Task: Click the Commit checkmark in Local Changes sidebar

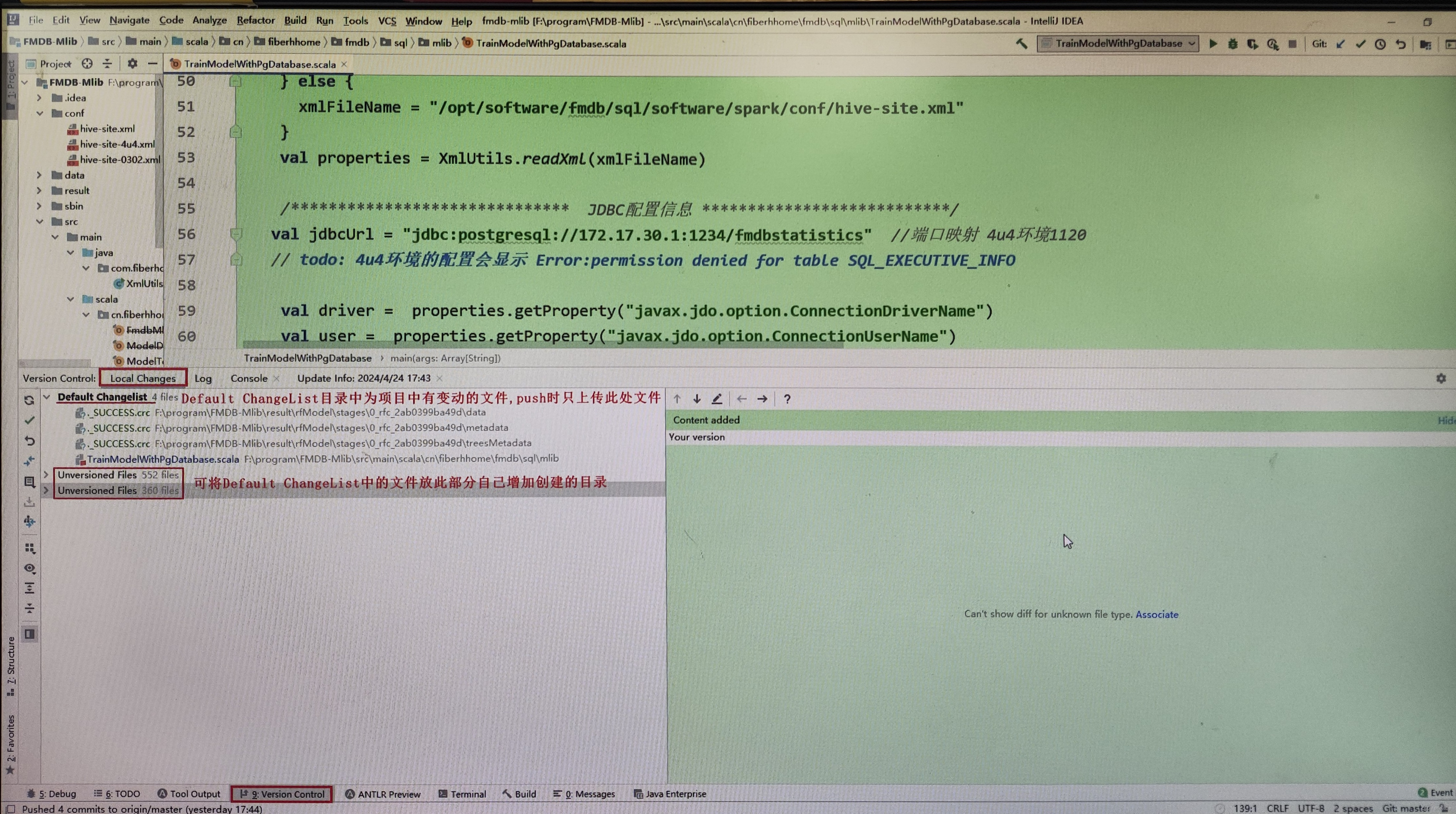Action: 29,420
